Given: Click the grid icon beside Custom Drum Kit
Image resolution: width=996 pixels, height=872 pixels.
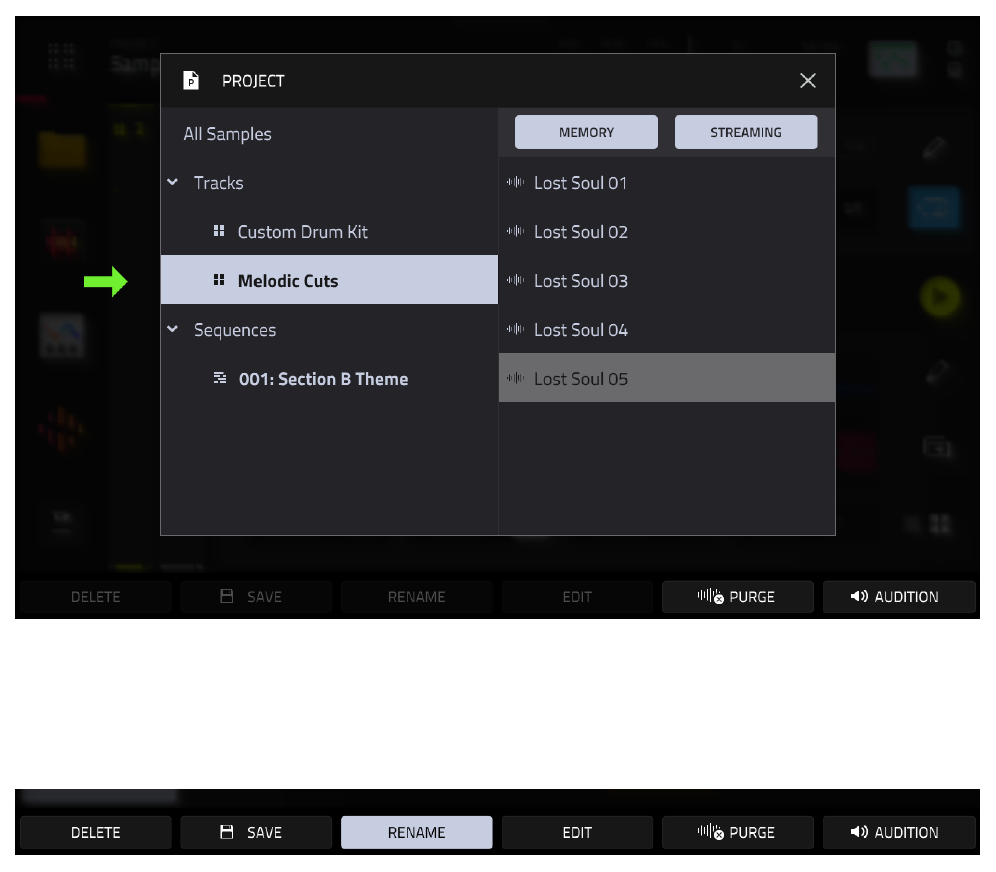Looking at the screenshot, I should click(x=219, y=231).
